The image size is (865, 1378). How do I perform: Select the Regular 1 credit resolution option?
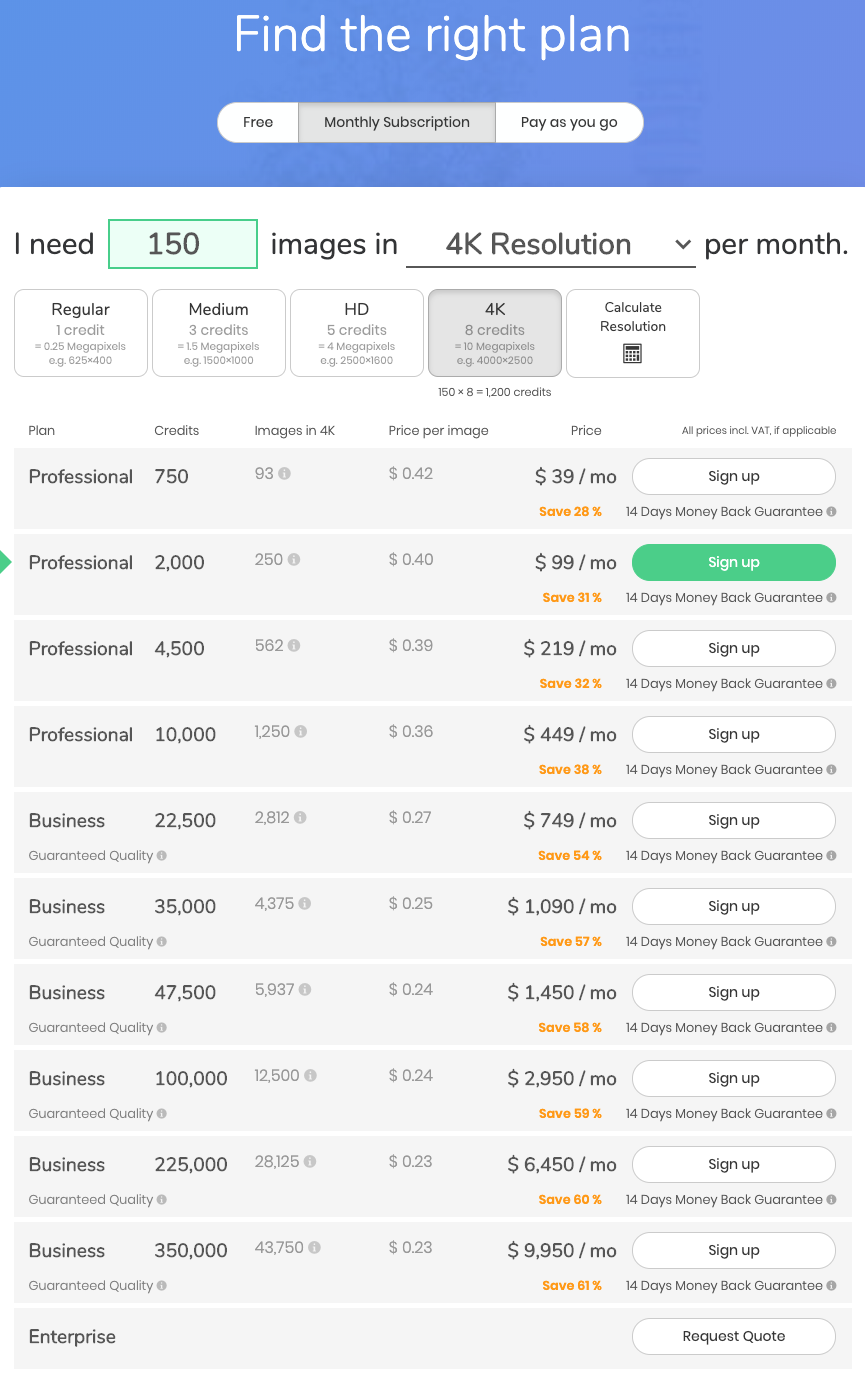[x=81, y=333]
